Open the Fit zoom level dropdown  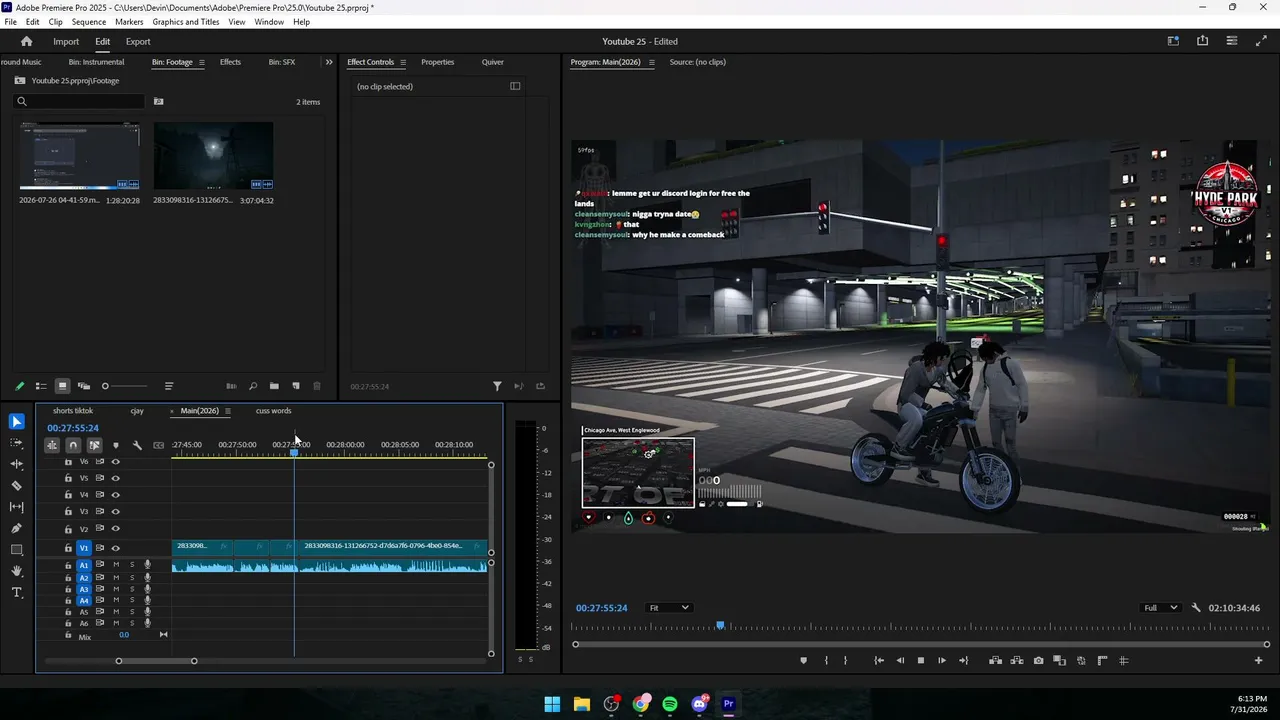click(669, 608)
